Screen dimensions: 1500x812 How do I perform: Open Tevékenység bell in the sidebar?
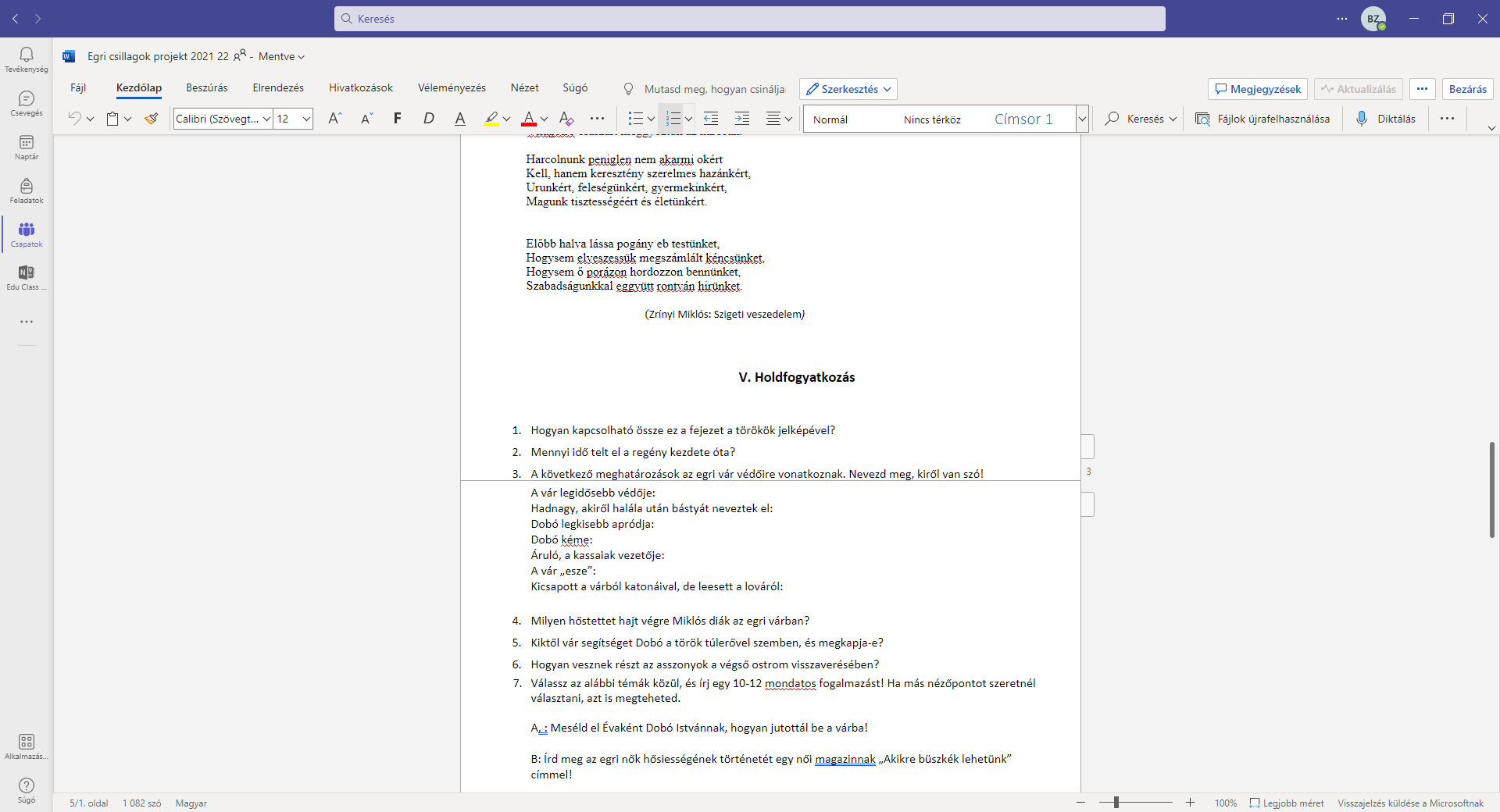[27, 59]
